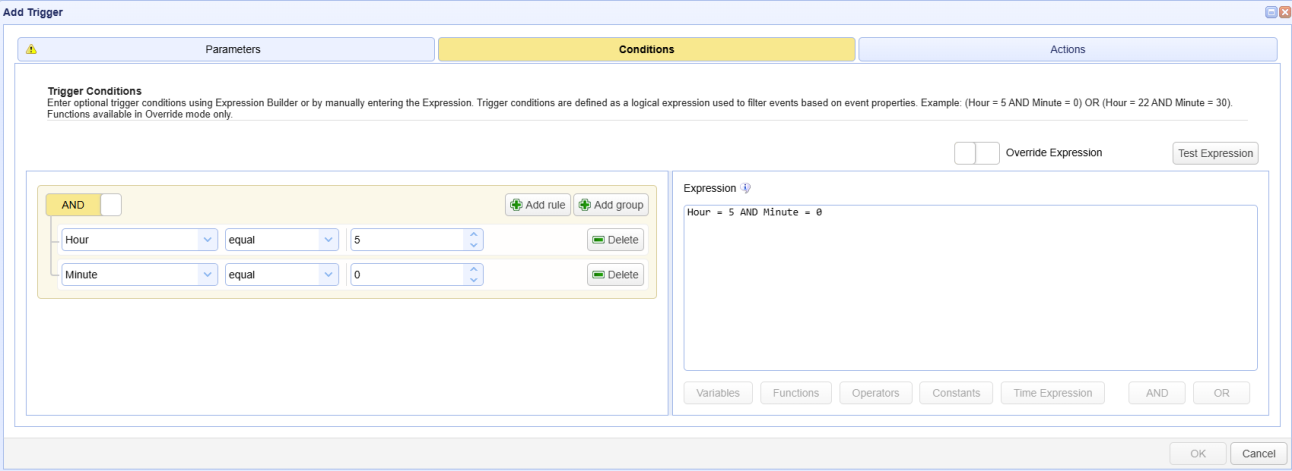1292x471 pixels.
Task: Delete the Hour rule
Action: [x=615, y=240]
